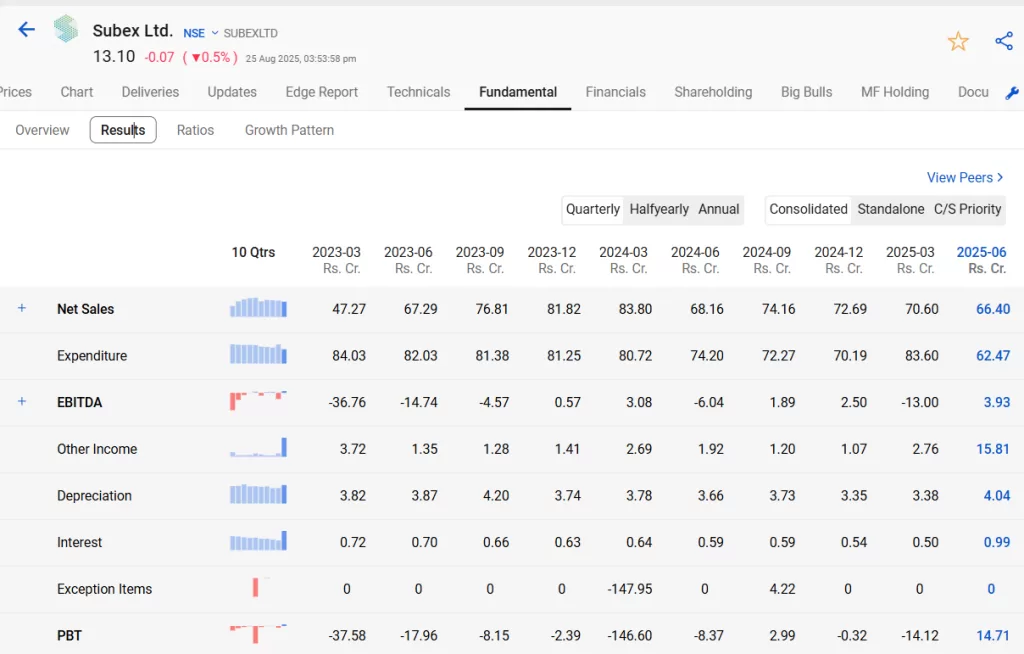Viewport: 1024px width, 654px height.
Task: Click the Other Income value 15.81
Action: click(x=993, y=450)
